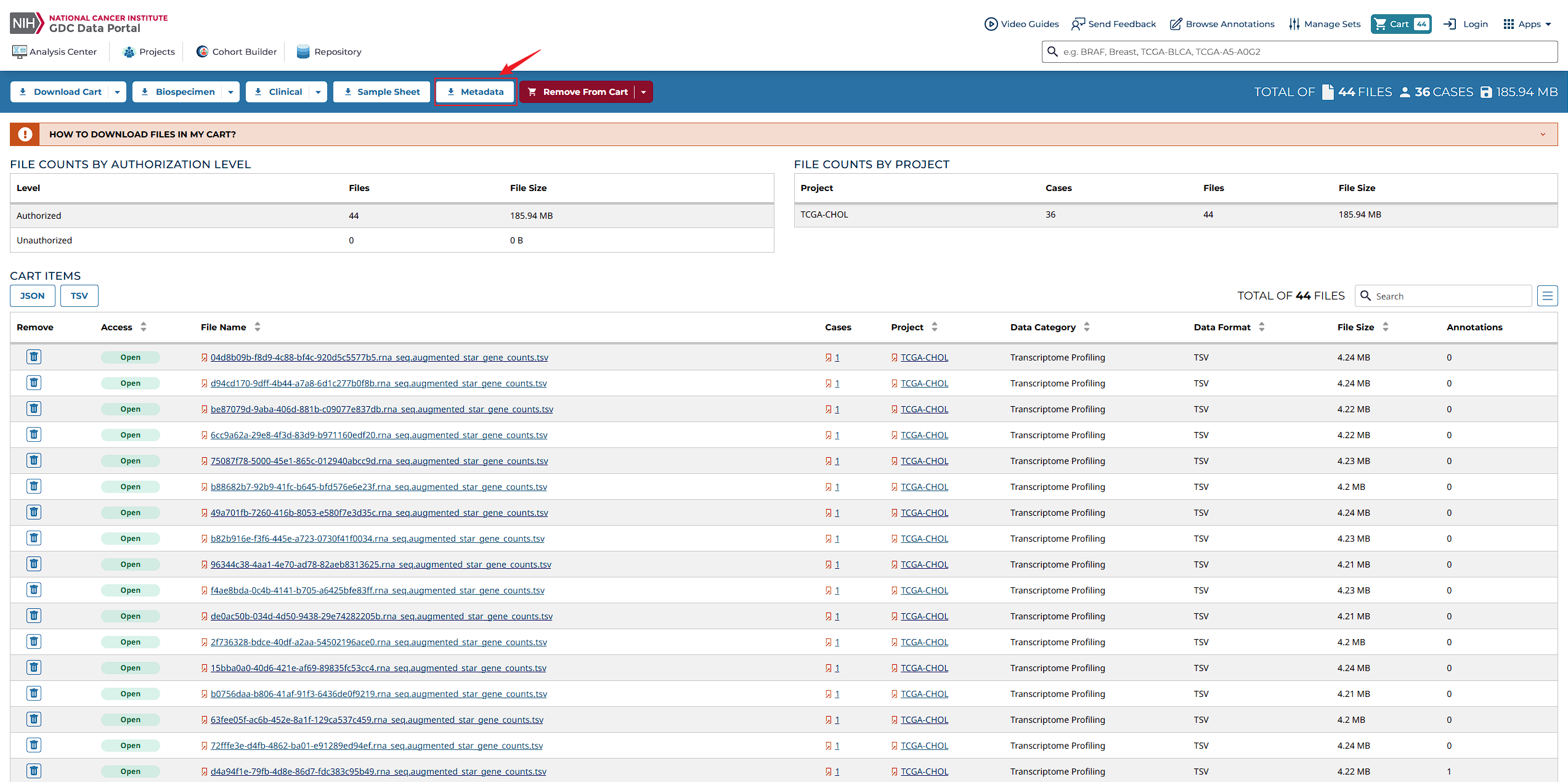
Task: Expand the Biospecimen dropdown arrow
Action: tap(231, 92)
